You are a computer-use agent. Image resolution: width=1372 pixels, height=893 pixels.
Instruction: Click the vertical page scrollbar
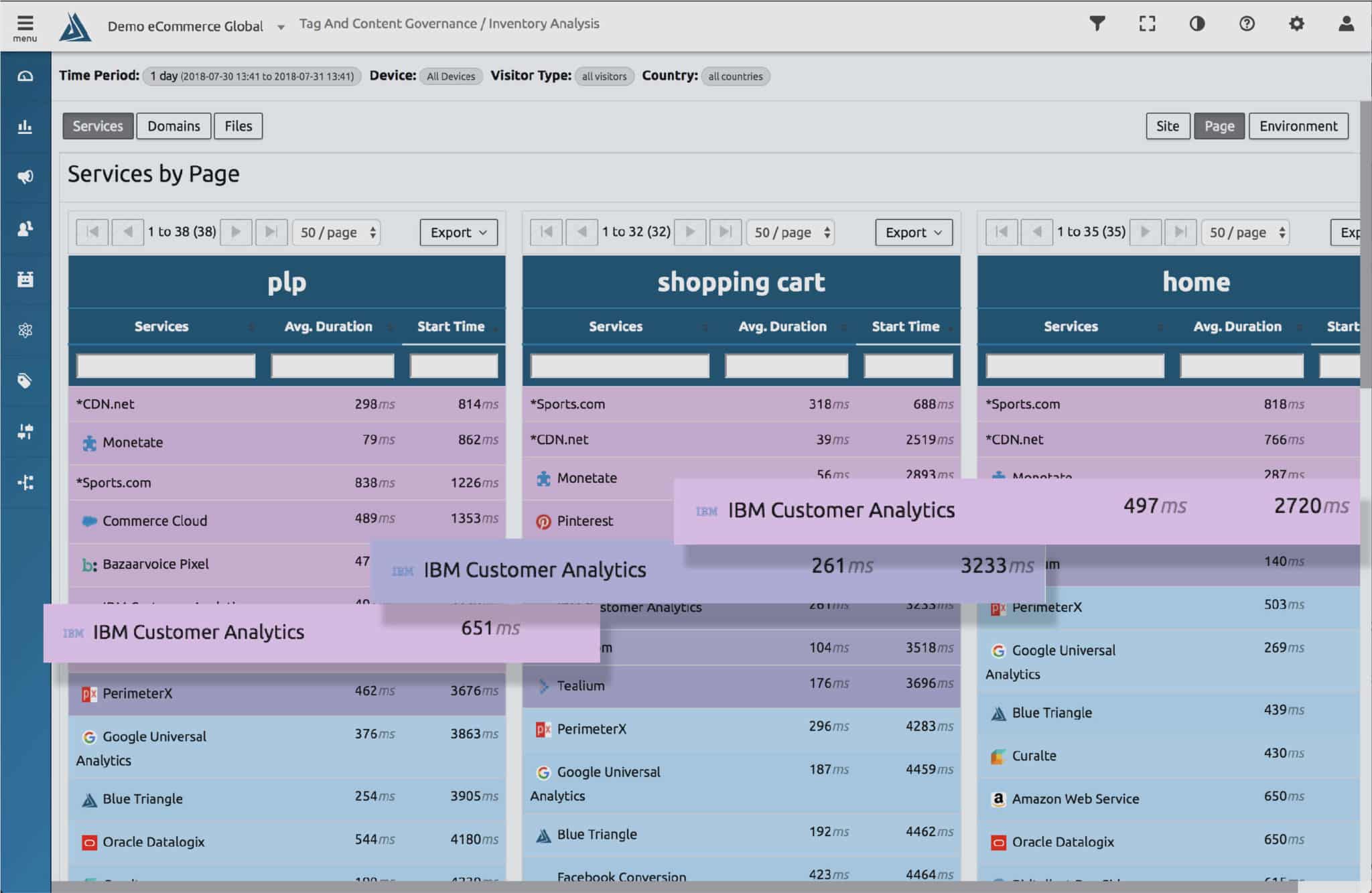1366,245
